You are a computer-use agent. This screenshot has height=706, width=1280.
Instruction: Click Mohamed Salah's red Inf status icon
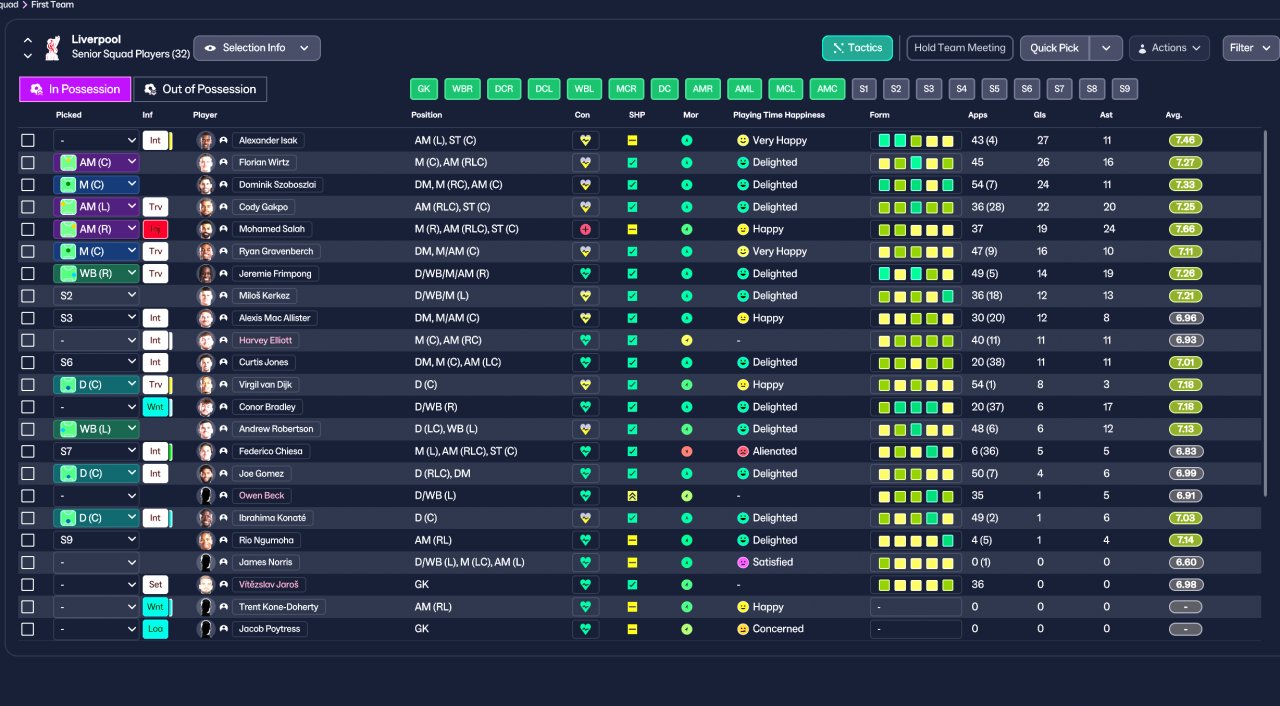[x=155, y=229]
